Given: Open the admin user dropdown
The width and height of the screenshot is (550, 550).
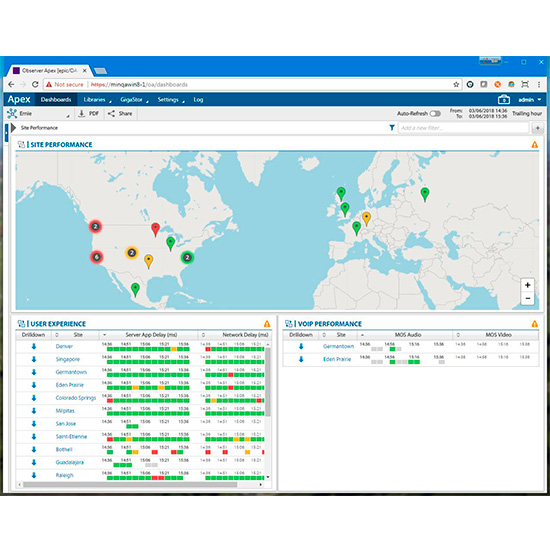Looking at the screenshot, I should pos(530,100).
